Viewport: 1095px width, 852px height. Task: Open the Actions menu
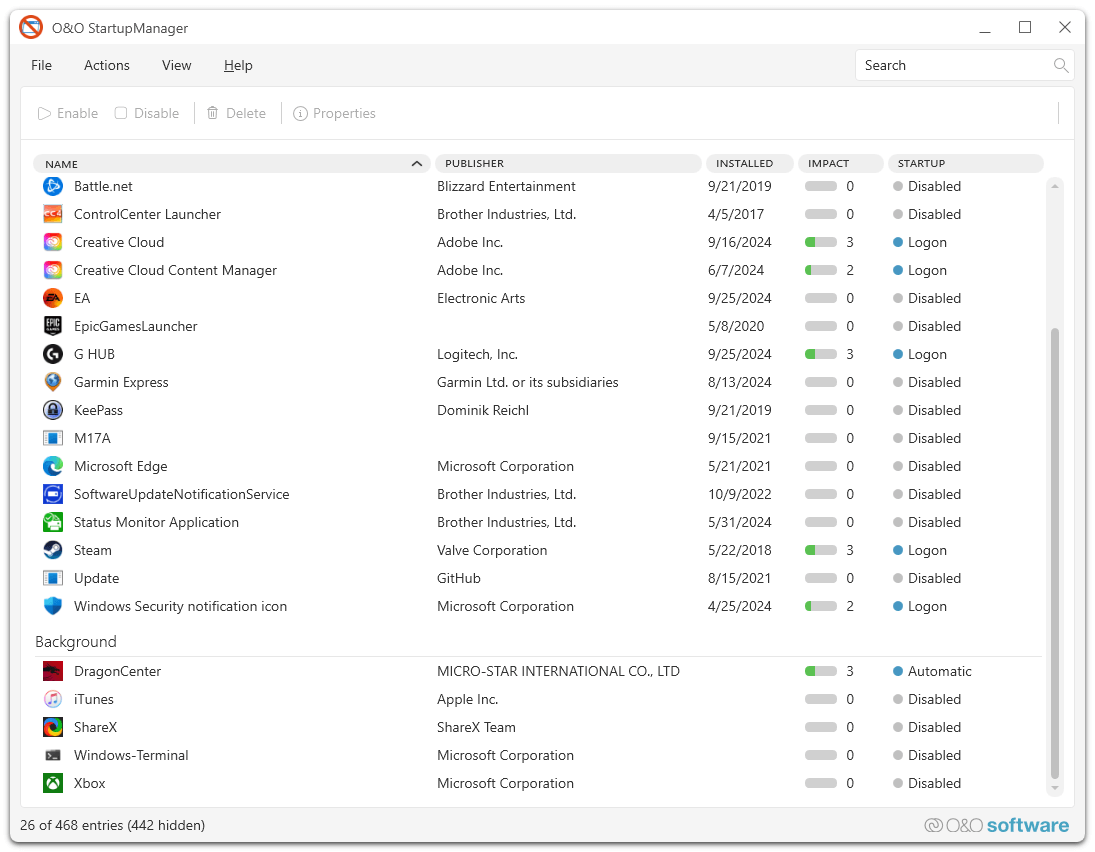[x=107, y=65]
